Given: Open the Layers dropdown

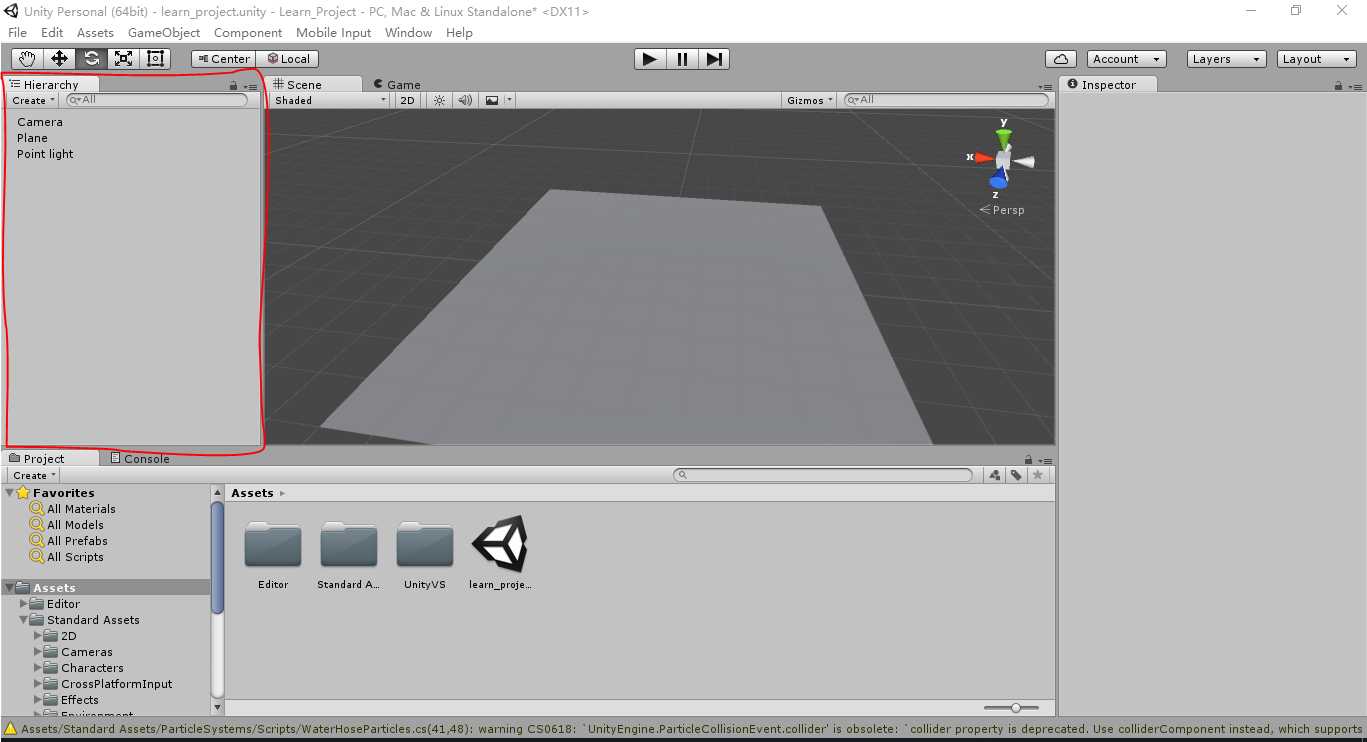Looking at the screenshot, I should (1226, 59).
